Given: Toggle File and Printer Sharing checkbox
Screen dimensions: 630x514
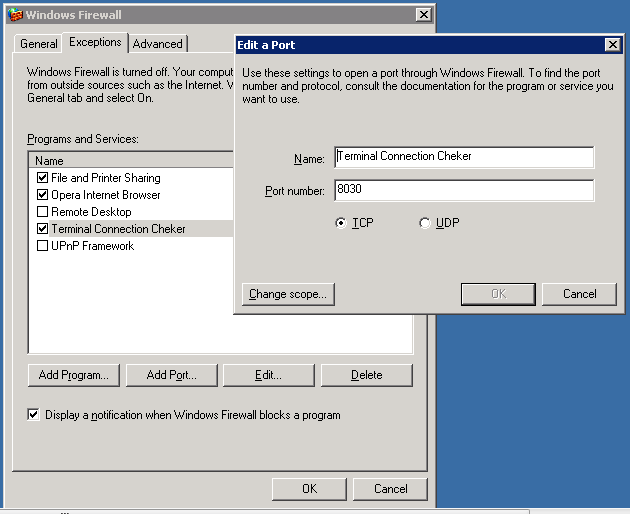Looking at the screenshot, I should (x=42, y=177).
